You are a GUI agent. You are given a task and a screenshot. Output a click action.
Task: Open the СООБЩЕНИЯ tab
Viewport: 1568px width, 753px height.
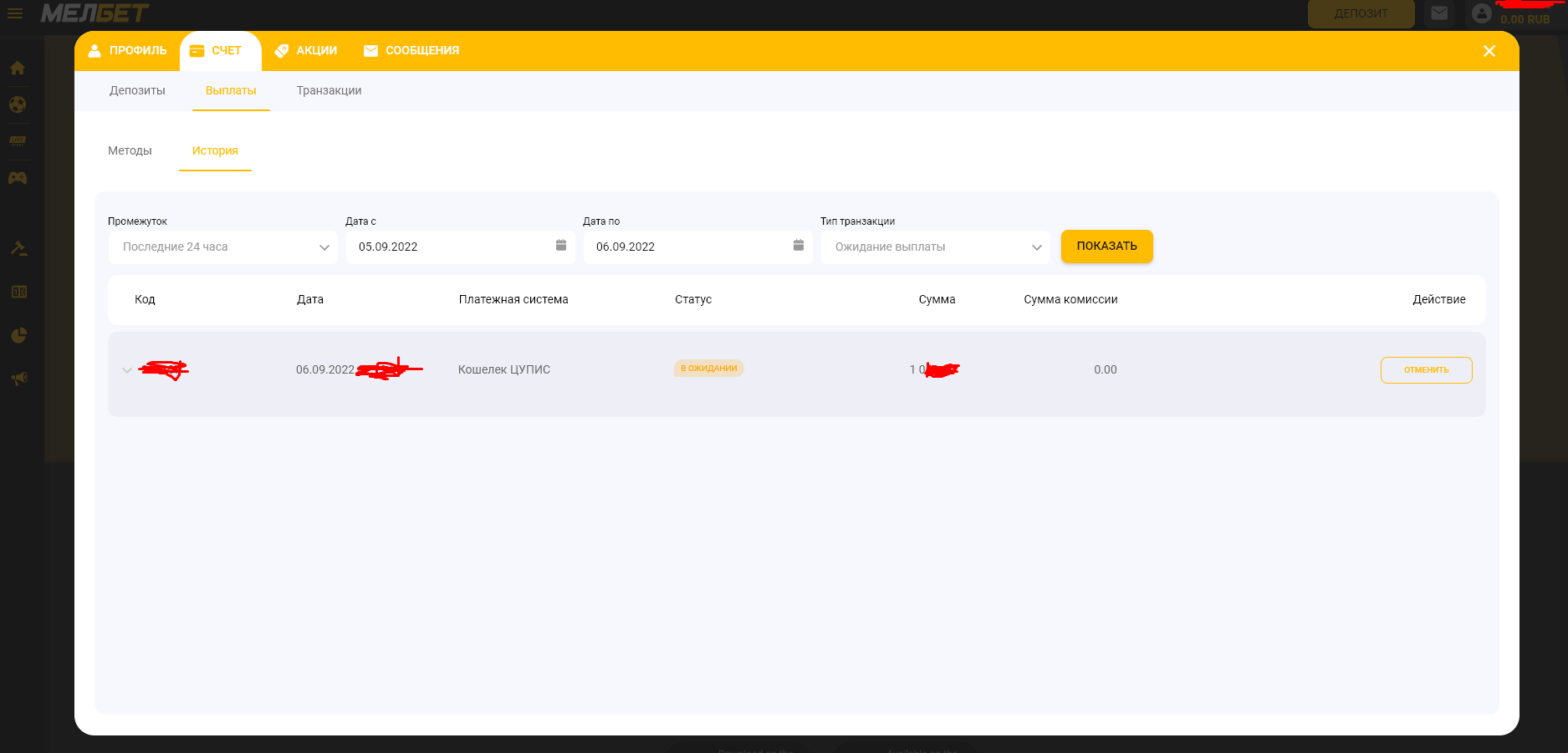coord(411,51)
